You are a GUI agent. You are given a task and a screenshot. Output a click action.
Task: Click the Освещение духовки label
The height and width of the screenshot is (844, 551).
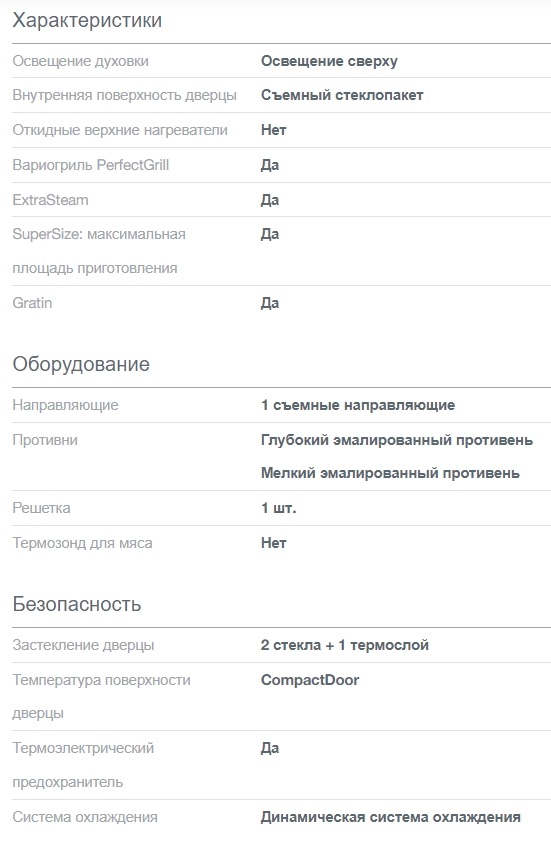point(81,61)
